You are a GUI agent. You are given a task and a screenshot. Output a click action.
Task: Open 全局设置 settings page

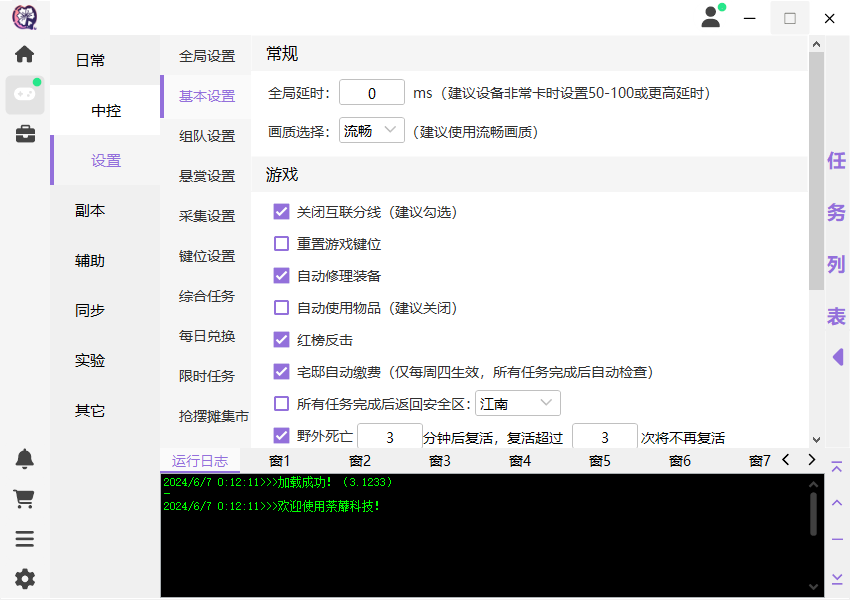click(207, 56)
